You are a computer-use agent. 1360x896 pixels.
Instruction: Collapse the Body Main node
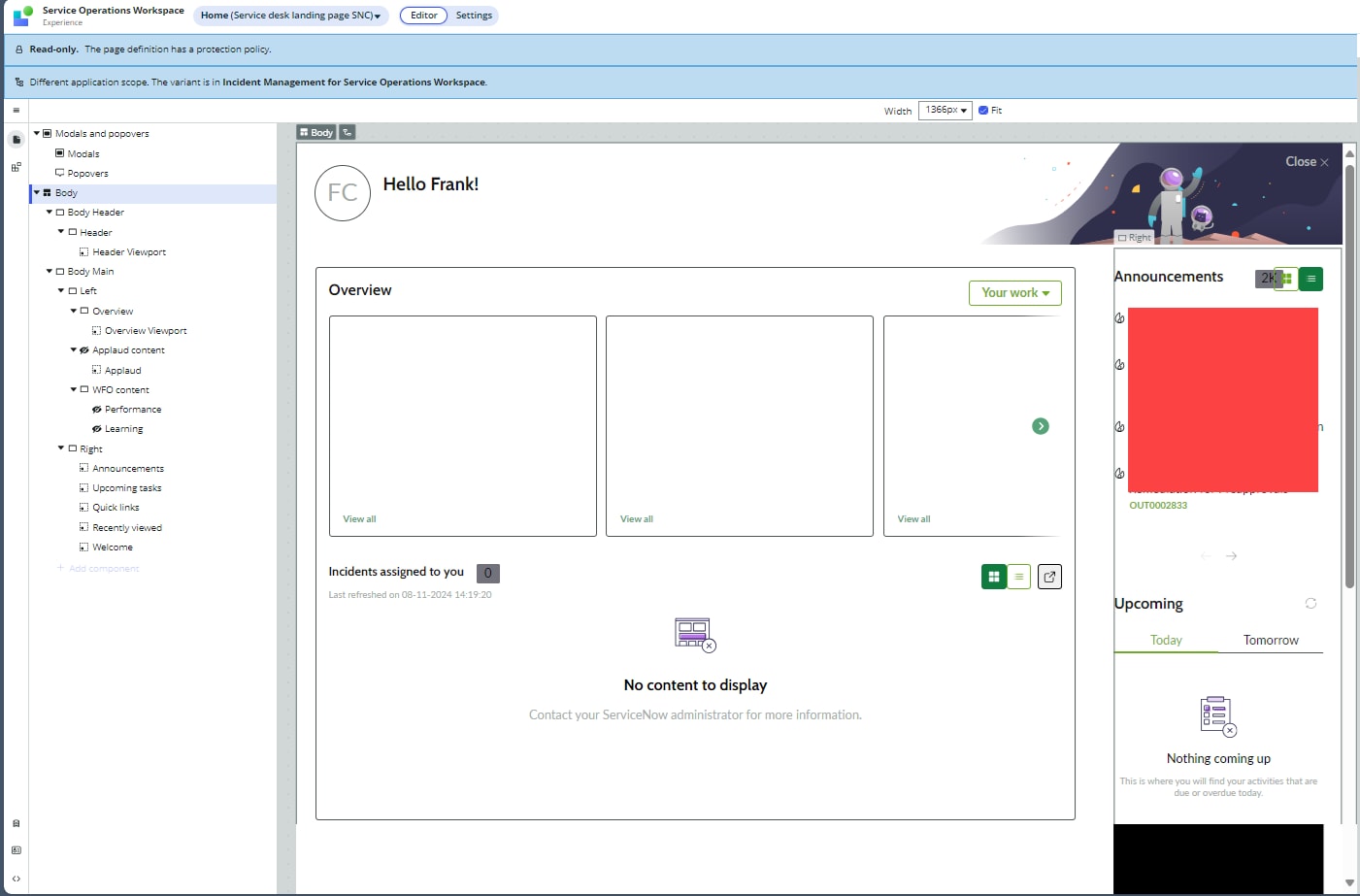tap(50, 271)
